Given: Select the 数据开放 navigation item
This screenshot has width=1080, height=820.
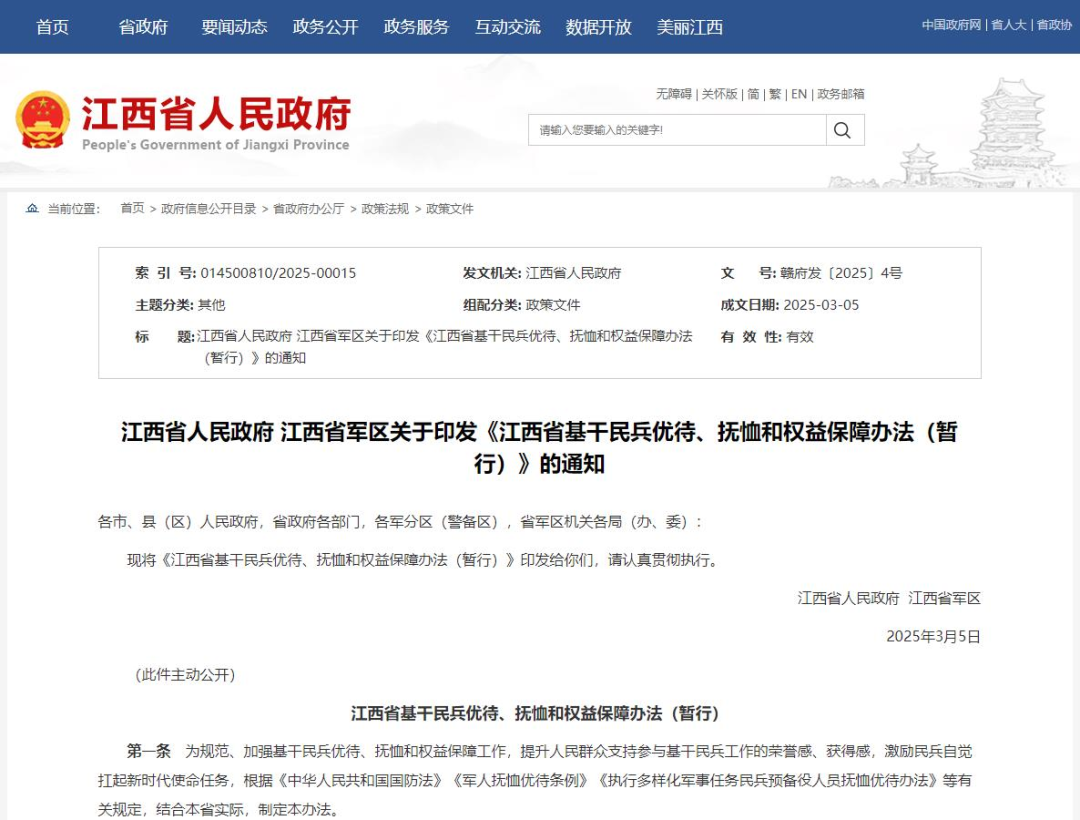Looking at the screenshot, I should coord(599,27).
